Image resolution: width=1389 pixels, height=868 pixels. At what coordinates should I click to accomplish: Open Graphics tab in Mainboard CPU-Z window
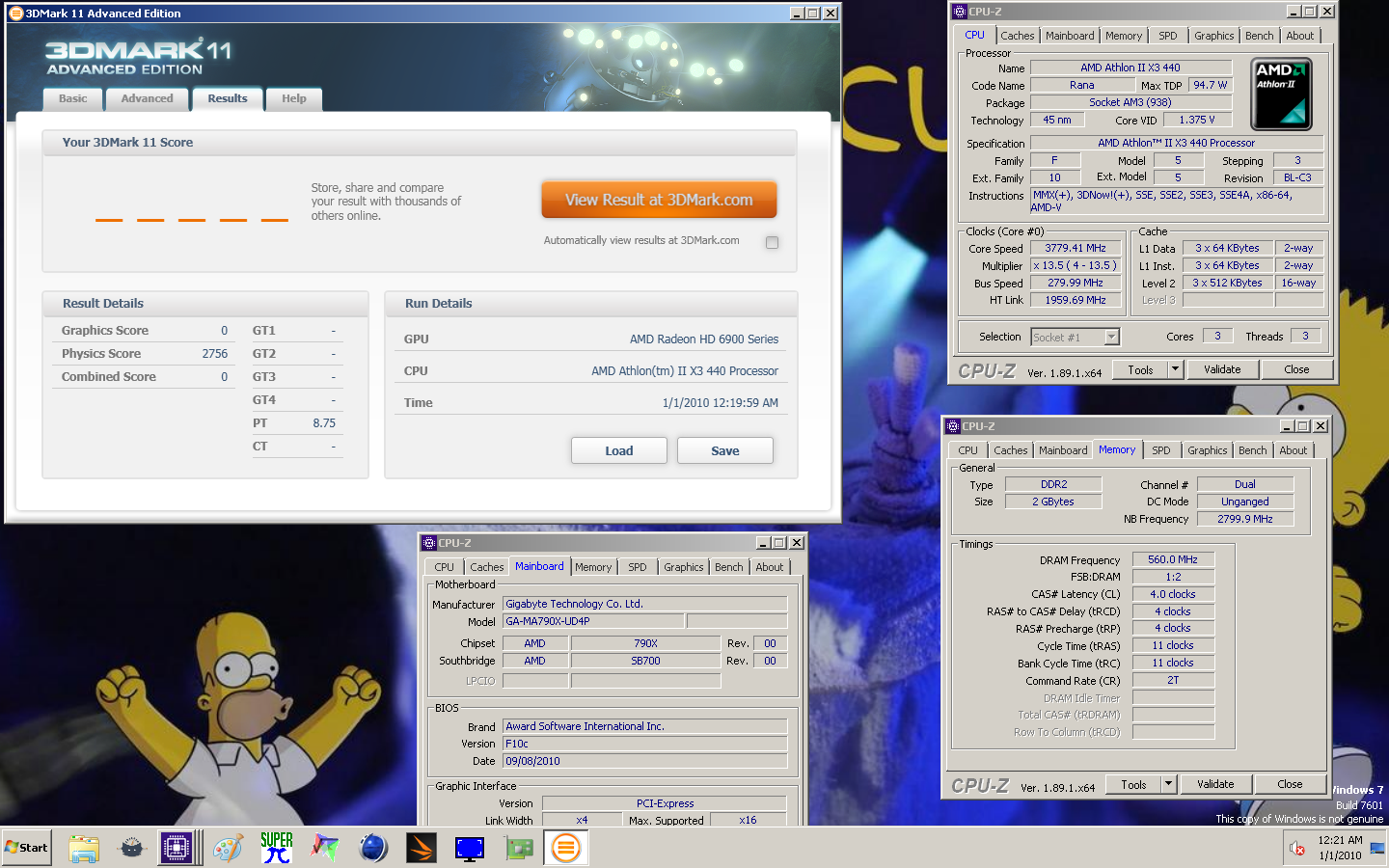pyautogui.click(x=683, y=567)
